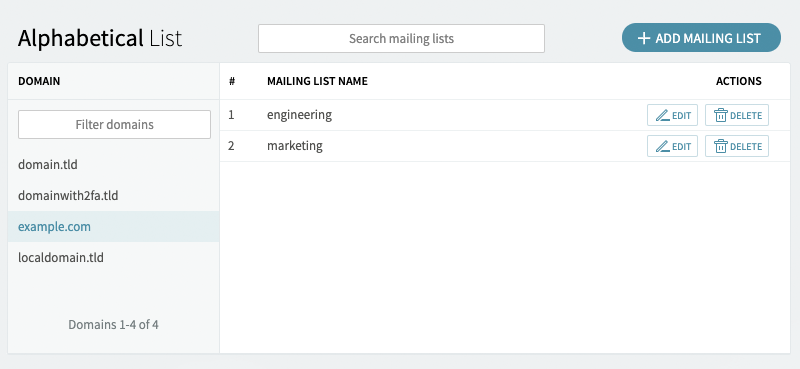
Task: Click the trash icon in marketing row
Action: [x=720, y=146]
